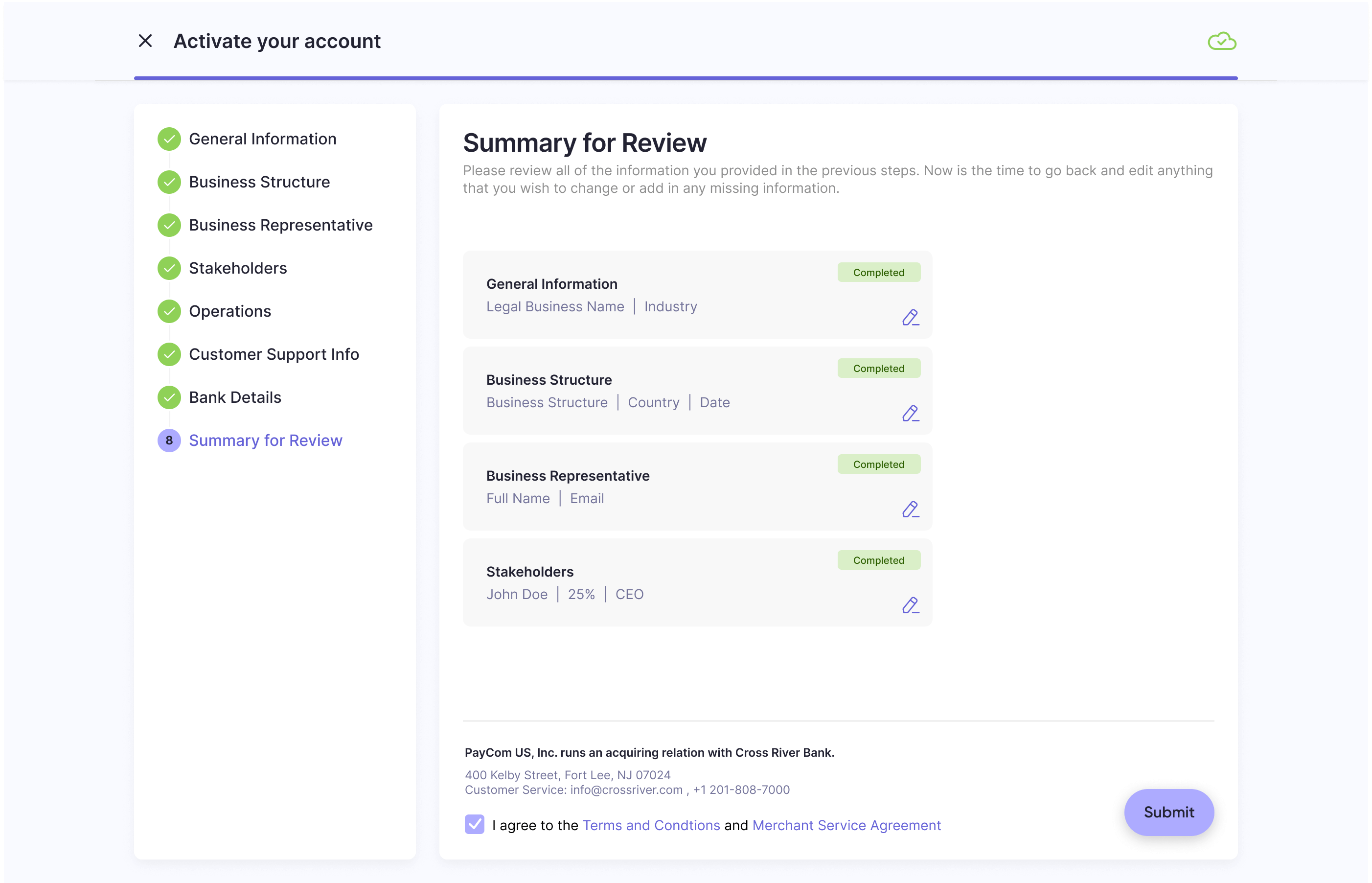Open Stakeholders step in sidebar
The image size is (1372, 883).
(238, 268)
